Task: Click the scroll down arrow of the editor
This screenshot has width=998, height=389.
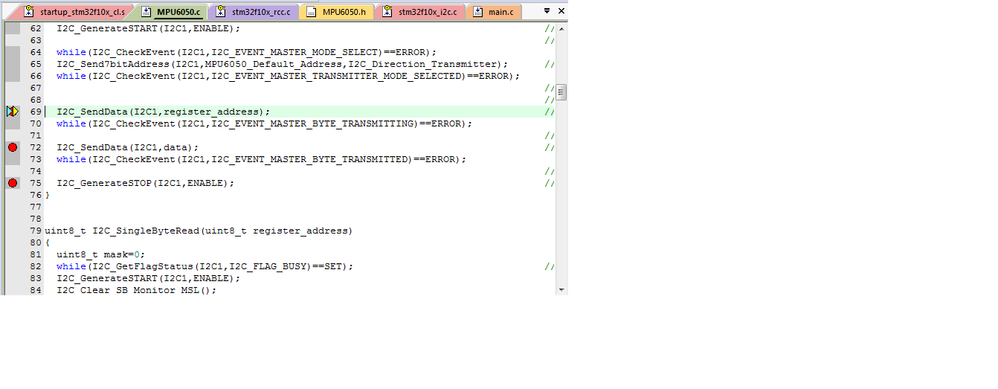Action: pyautogui.click(x=561, y=289)
